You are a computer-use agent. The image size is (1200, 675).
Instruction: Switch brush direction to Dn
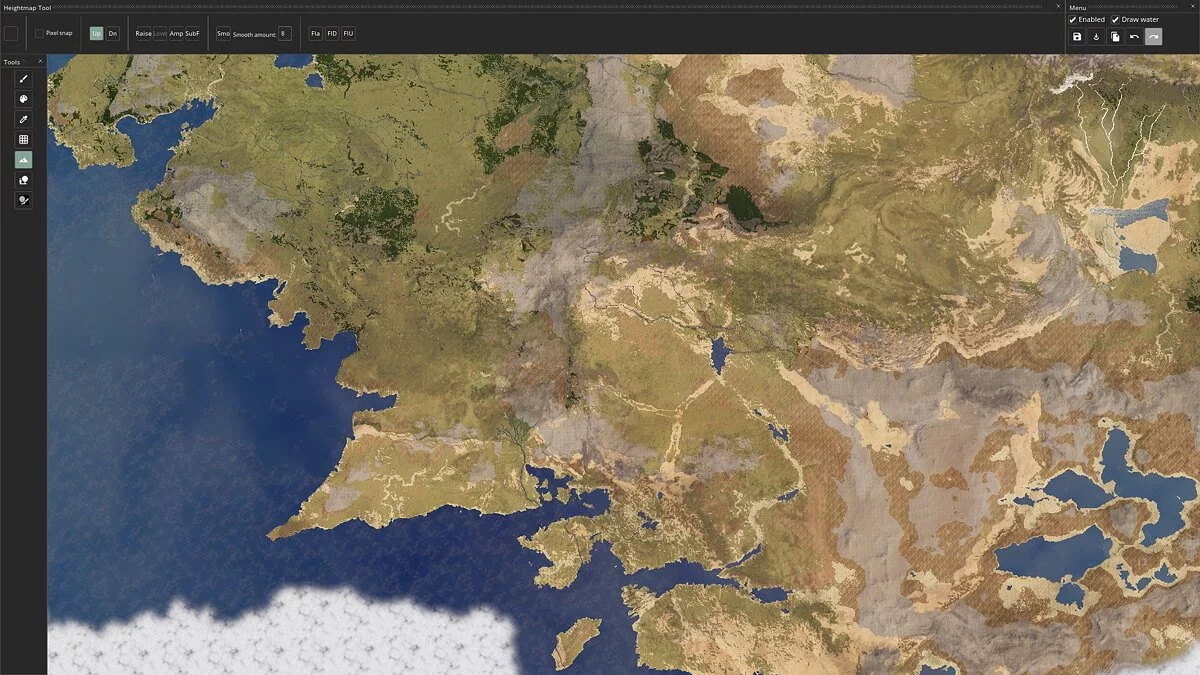112,33
